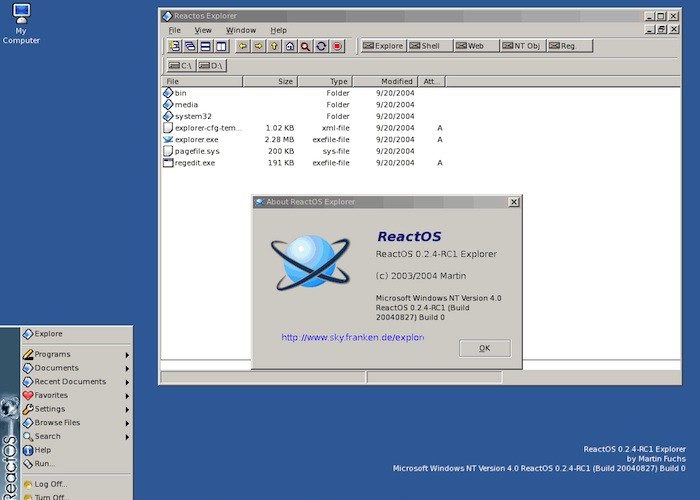Expand the Programs submenu in start menu
700x500 pixels.
[x=75, y=354]
